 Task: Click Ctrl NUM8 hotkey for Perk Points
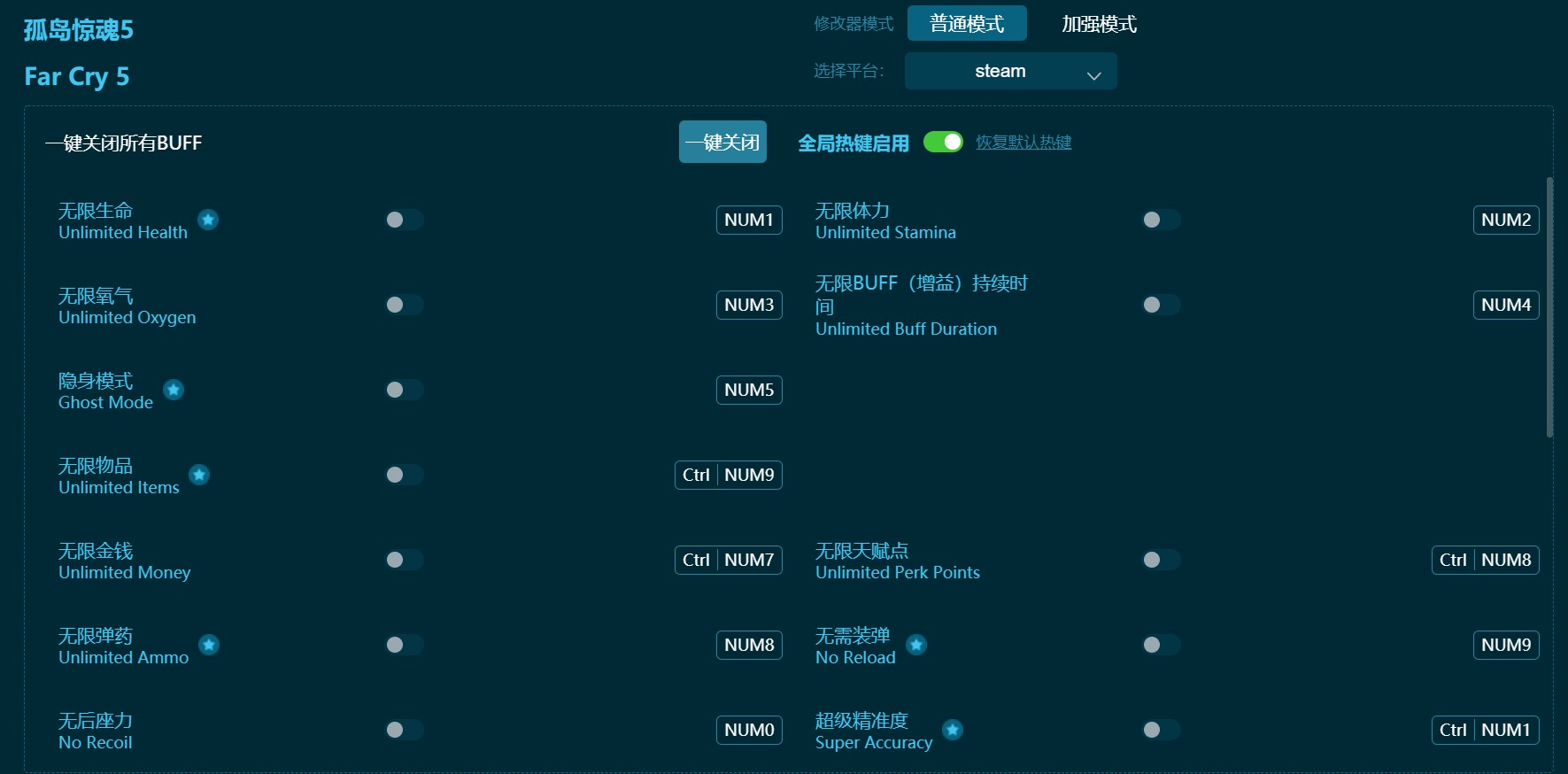pyautogui.click(x=1486, y=560)
